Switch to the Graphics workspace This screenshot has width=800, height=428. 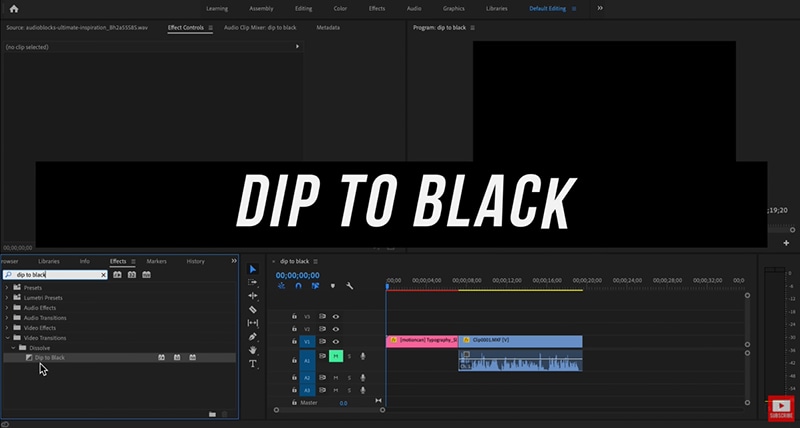454,9
